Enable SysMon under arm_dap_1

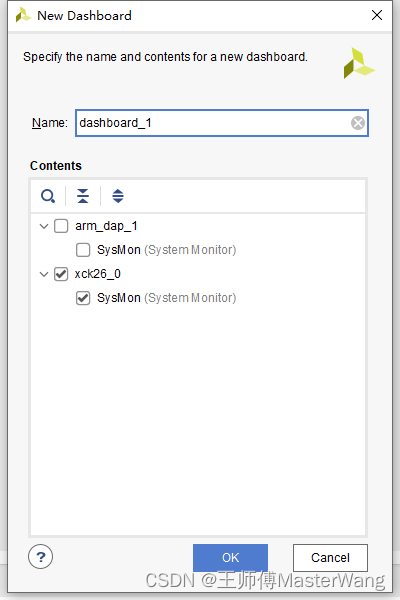(83, 250)
